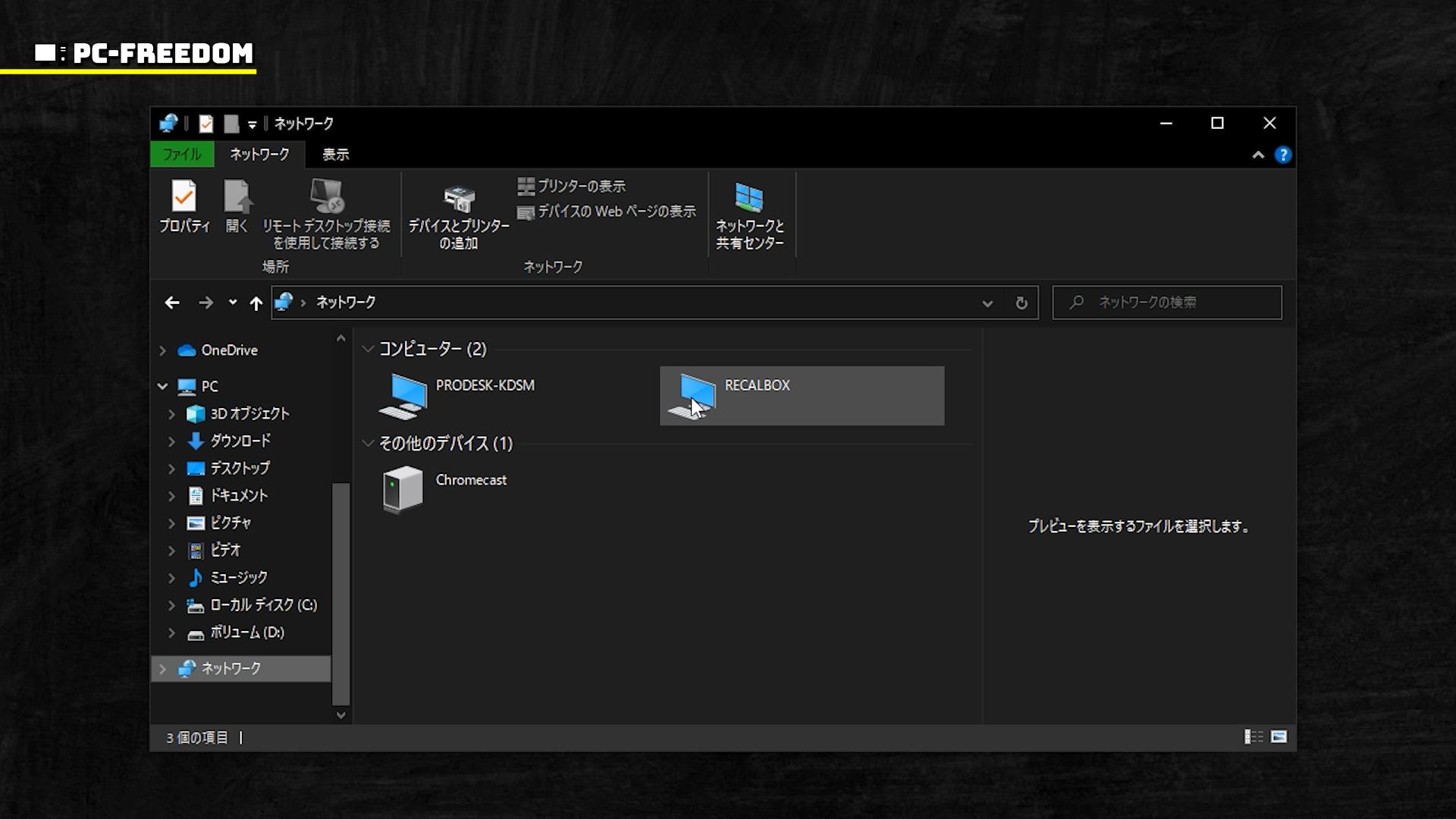Click the refresh button in address bar

1021,303
